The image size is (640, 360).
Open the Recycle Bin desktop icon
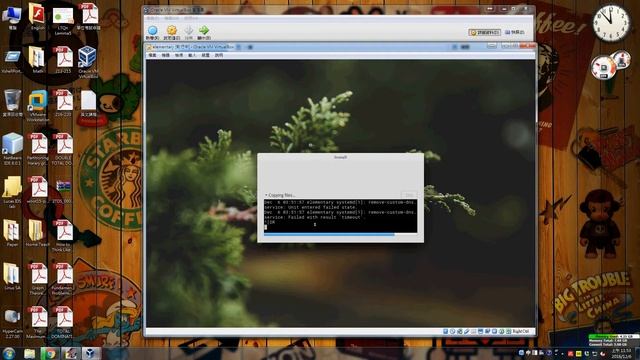click(12, 103)
